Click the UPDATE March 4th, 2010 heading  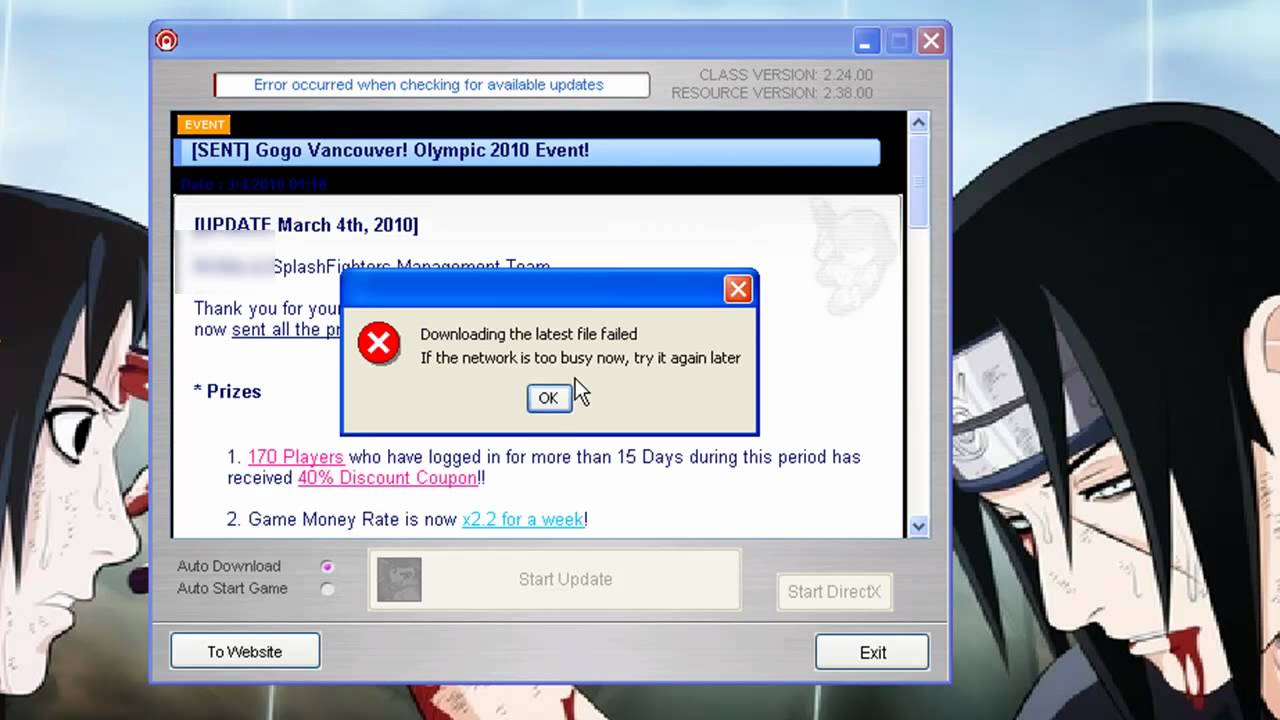[306, 225]
